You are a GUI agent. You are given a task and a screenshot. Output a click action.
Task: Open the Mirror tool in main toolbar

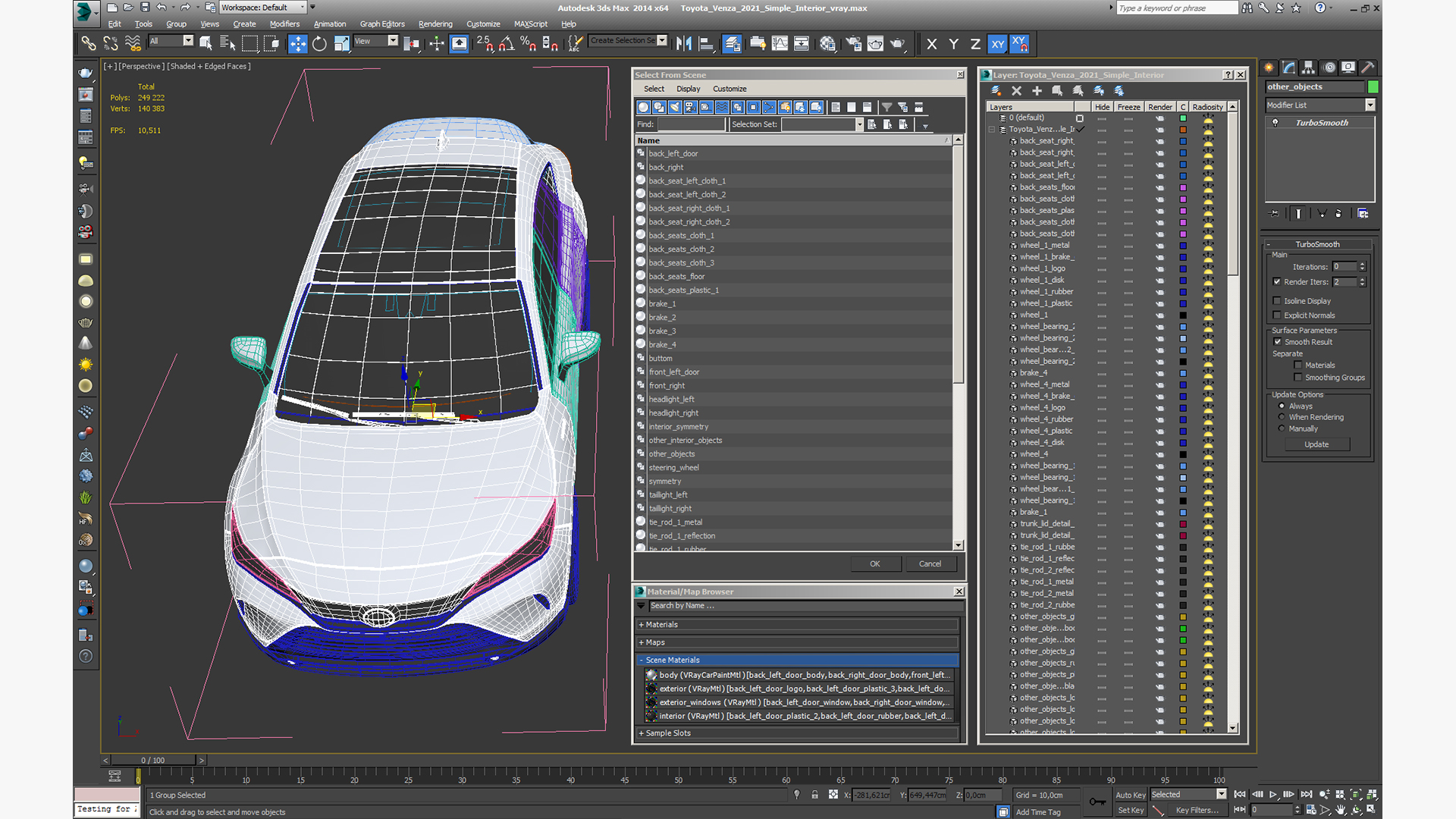pos(683,44)
